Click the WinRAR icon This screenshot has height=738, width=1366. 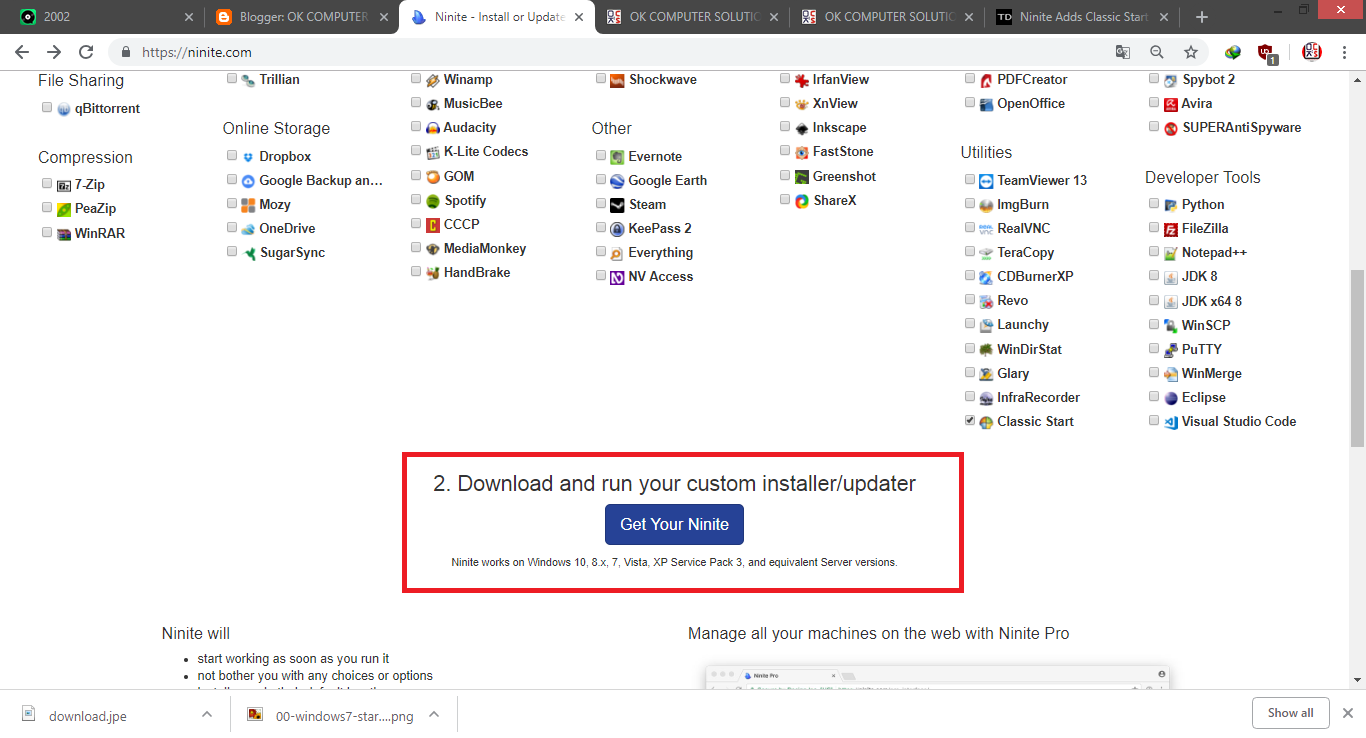(x=64, y=233)
